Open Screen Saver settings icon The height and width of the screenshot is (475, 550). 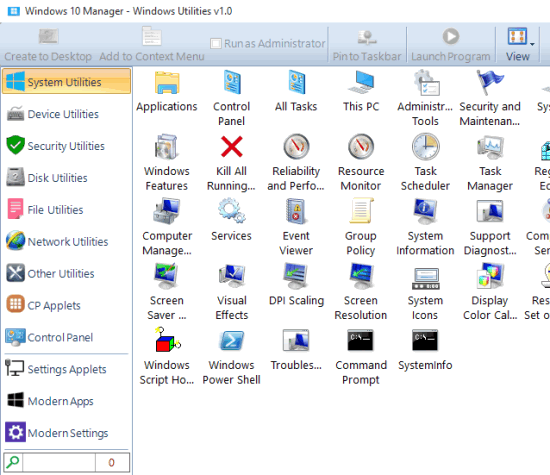tap(167, 276)
